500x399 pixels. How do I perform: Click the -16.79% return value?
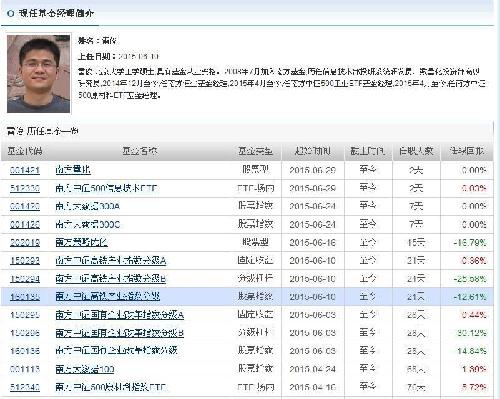470,242
